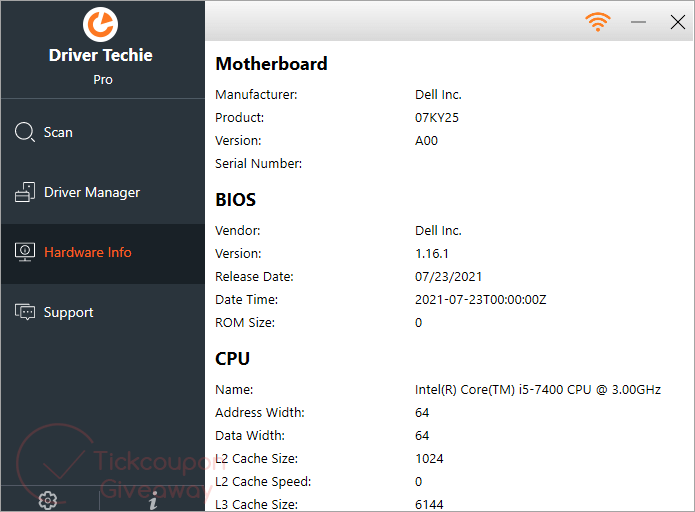This screenshot has height=512, width=695.
Task: Click the Date Time label
Action: pos(246,300)
